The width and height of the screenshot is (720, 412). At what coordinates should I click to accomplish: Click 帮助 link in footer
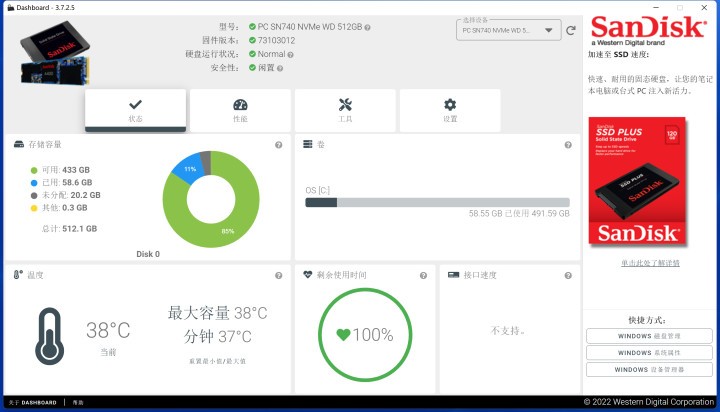point(78,402)
